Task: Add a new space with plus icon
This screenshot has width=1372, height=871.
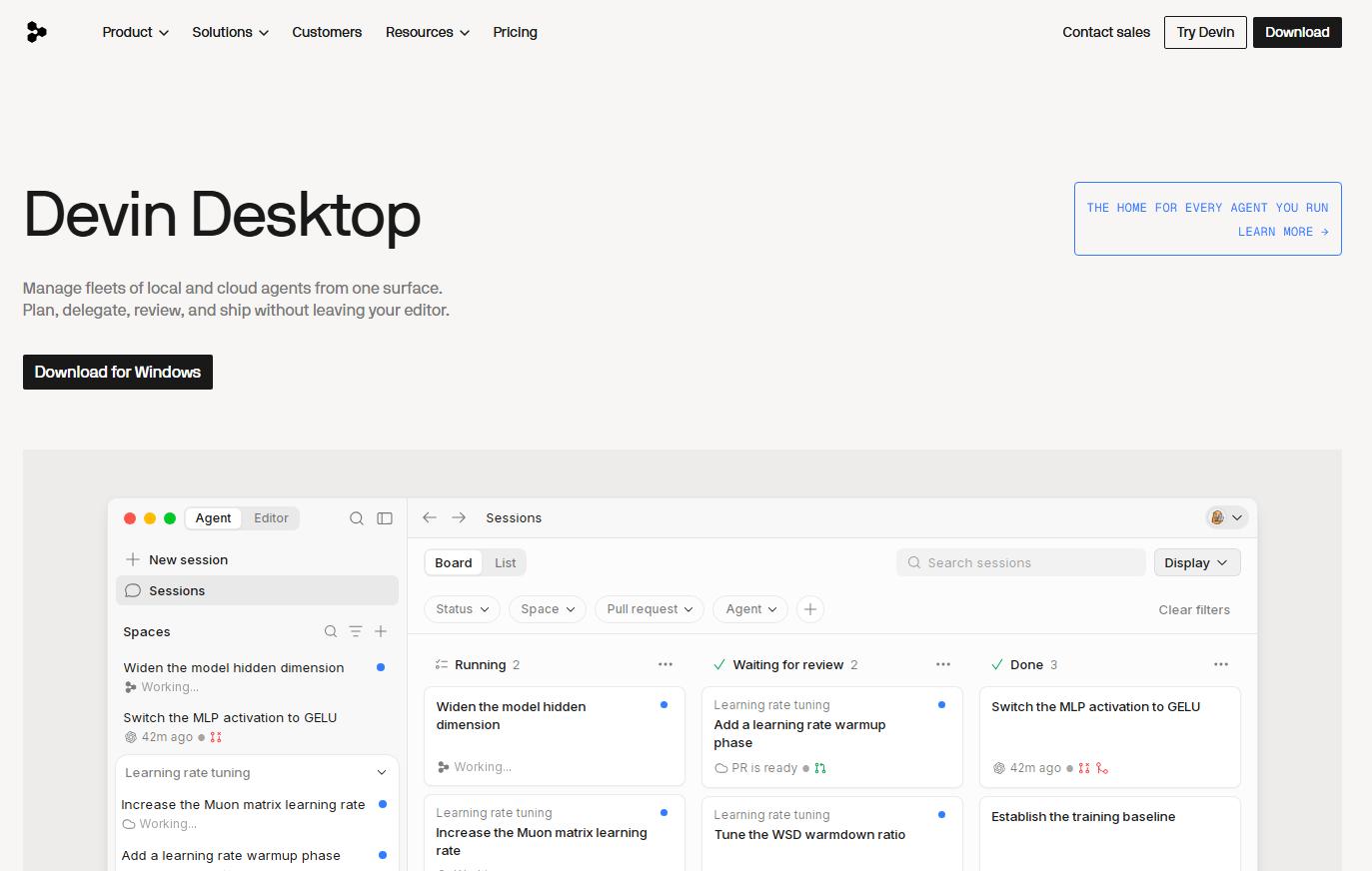Action: point(381,631)
